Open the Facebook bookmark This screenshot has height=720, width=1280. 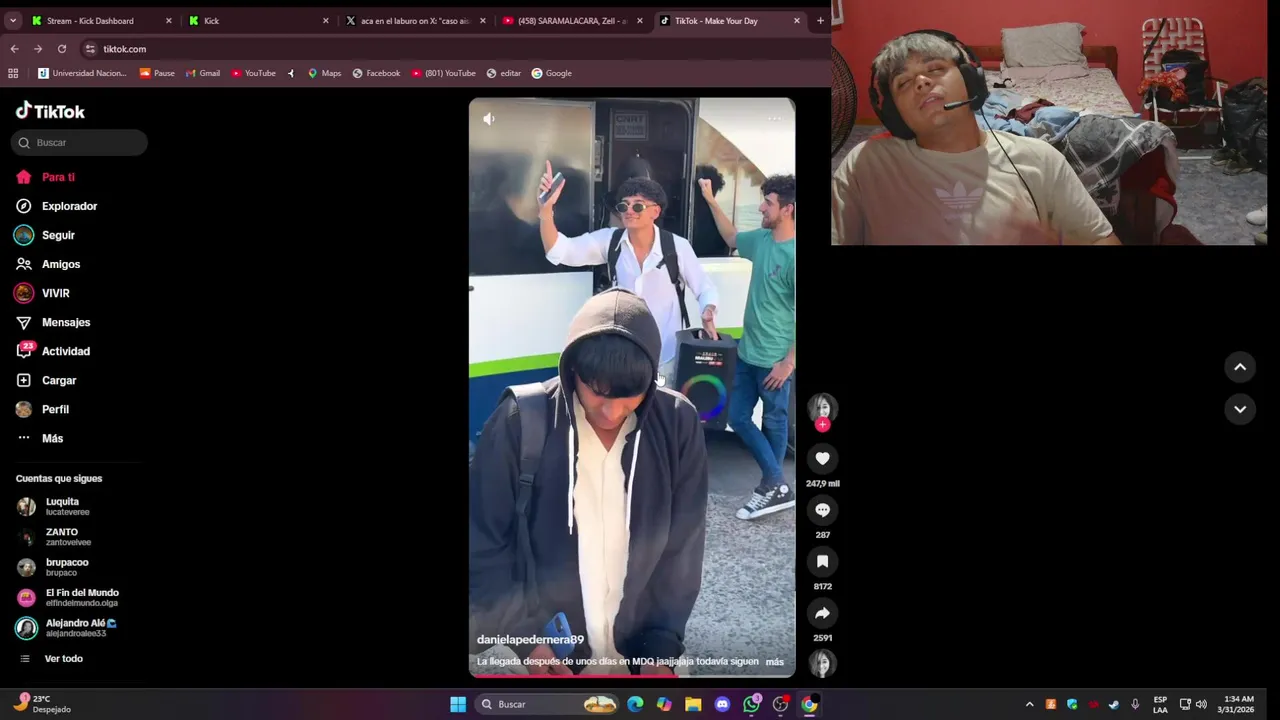click(x=376, y=73)
